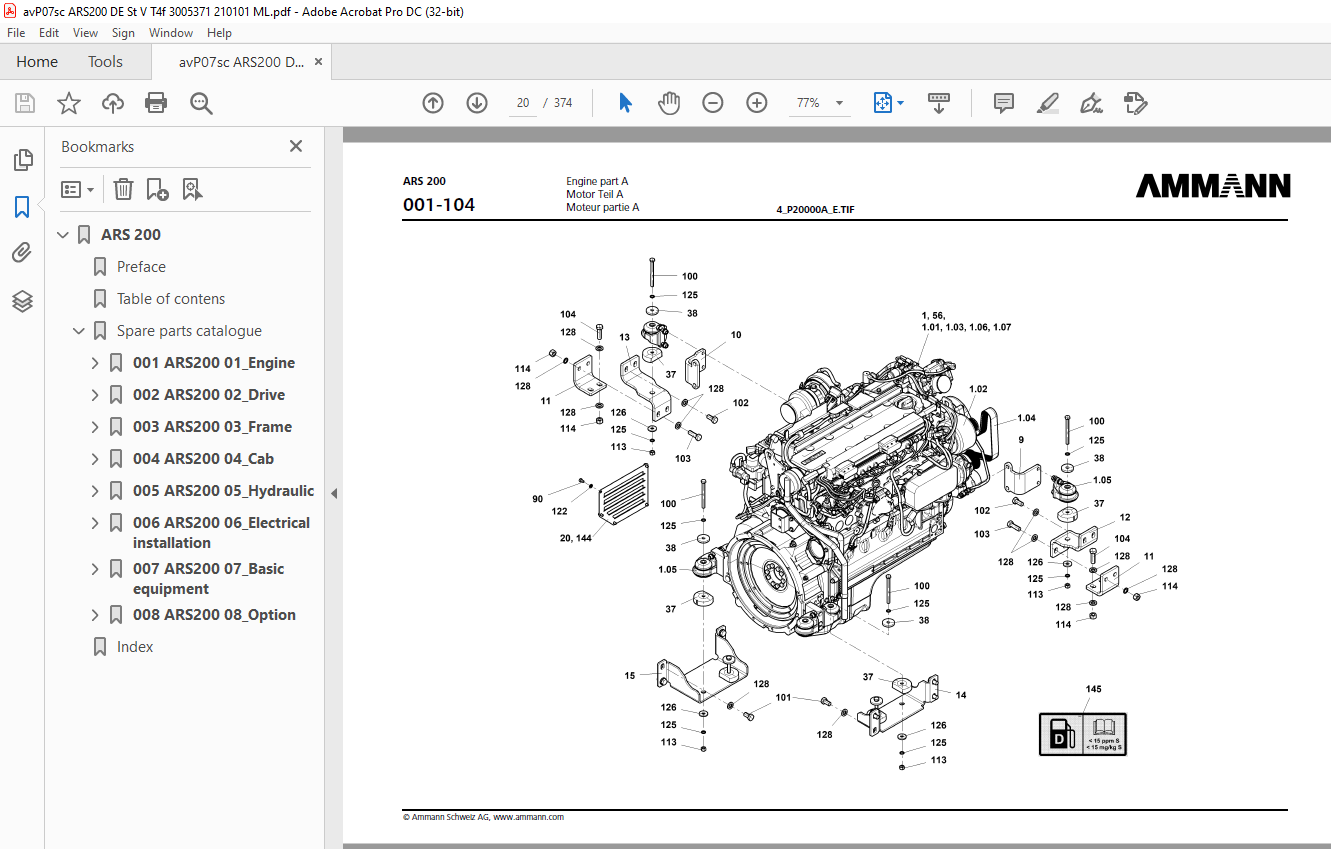Open the Sign document pen tool
Image resolution: width=1331 pixels, height=849 pixels.
click(x=1092, y=103)
